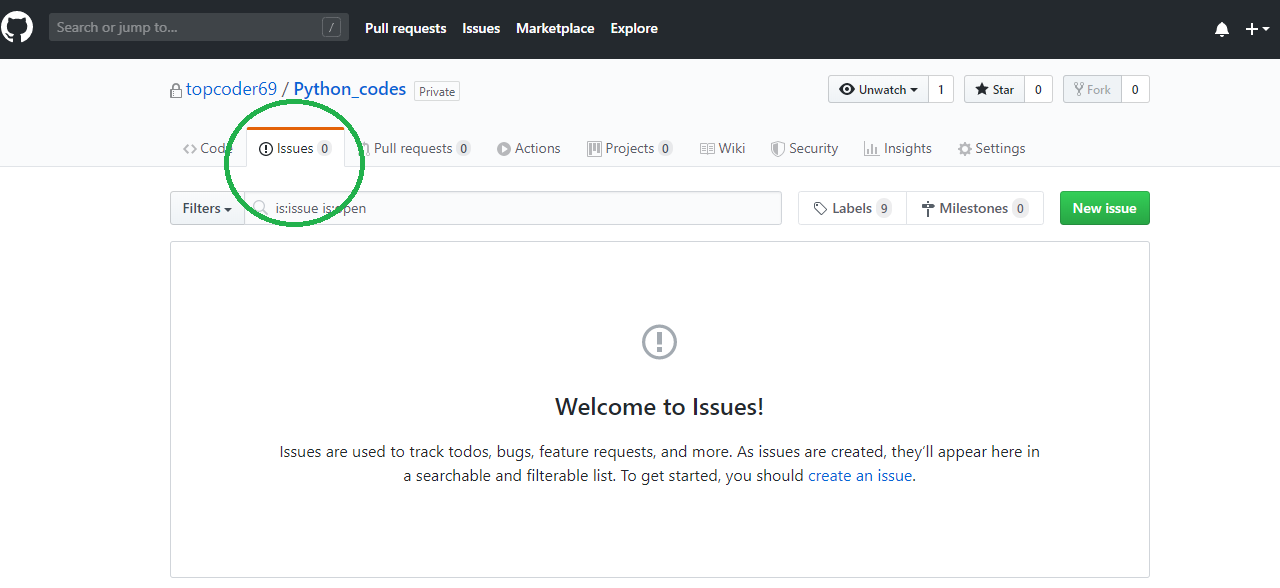View forks count next to Fork
This screenshot has width=1280, height=588.
click(1135, 89)
